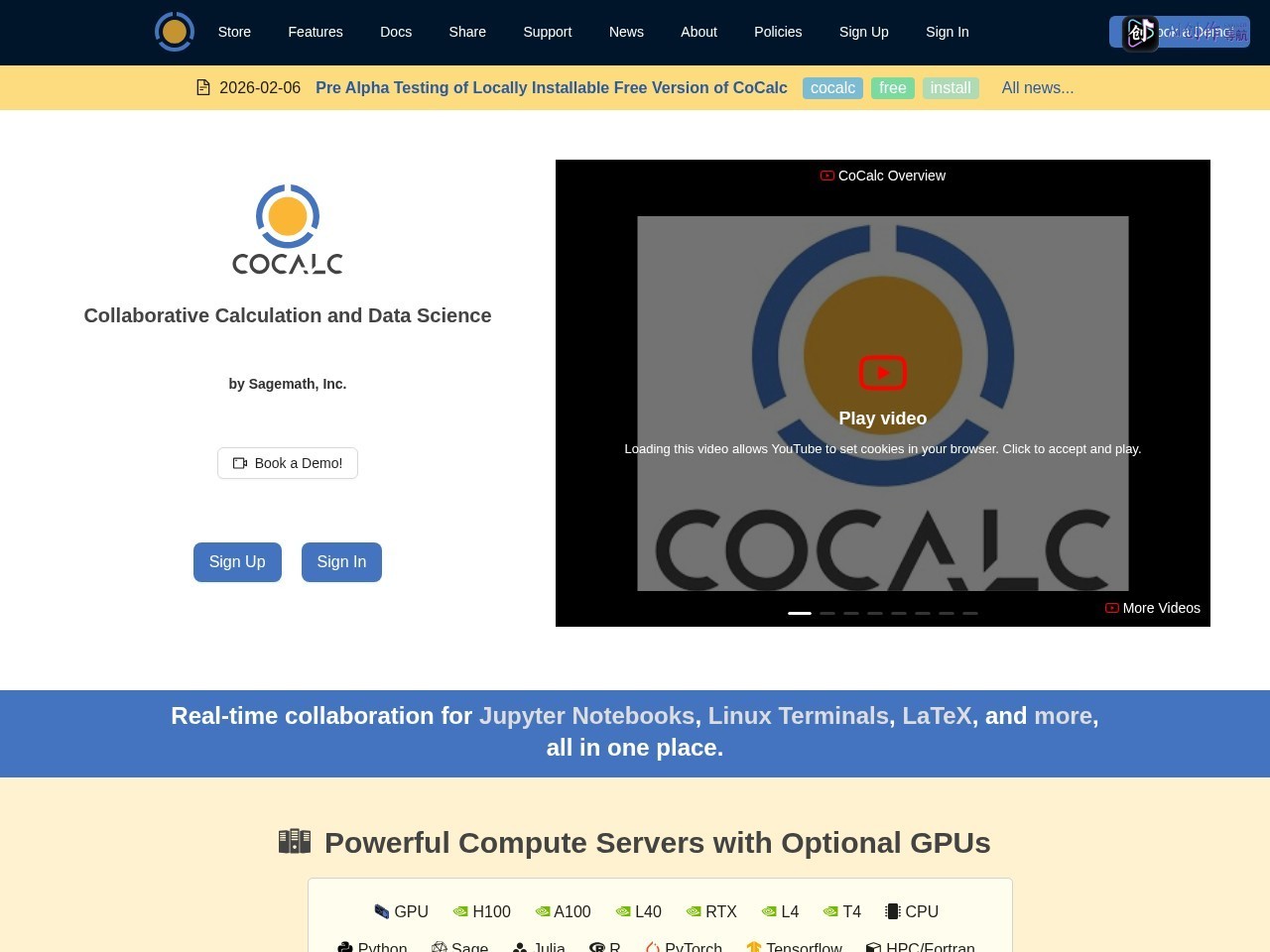The height and width of the screenshot is (952, 1270).
Task: Open the Support menu item
Action: coord(548,32)
